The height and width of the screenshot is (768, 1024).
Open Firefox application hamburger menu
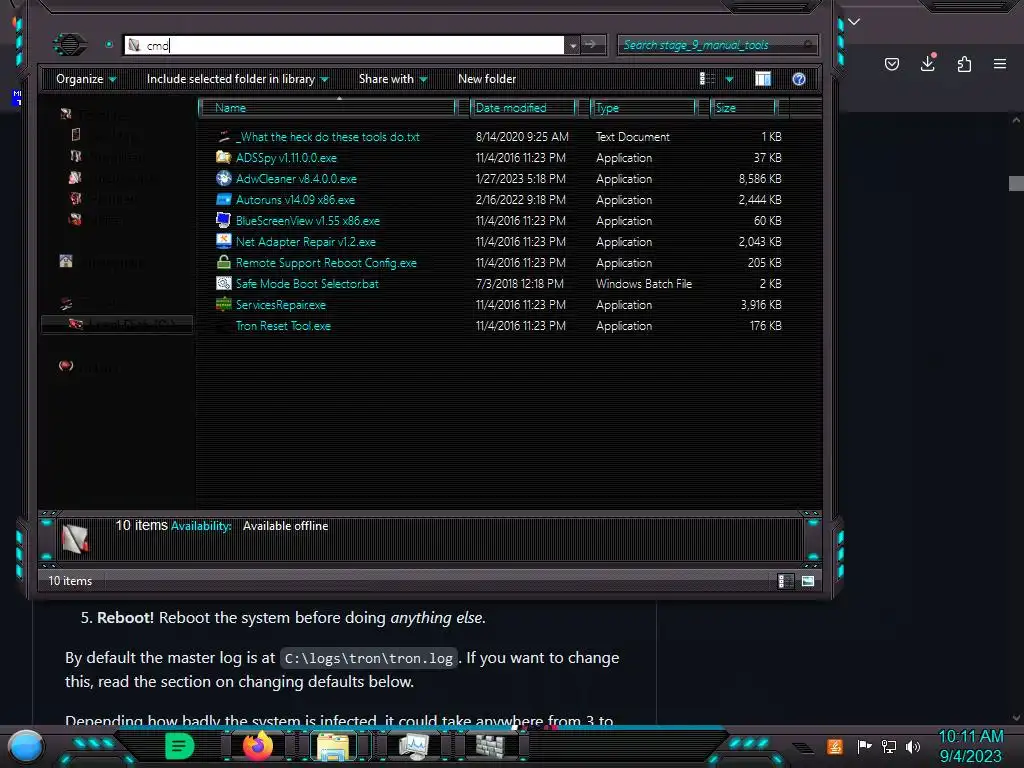click(1000, 64)
